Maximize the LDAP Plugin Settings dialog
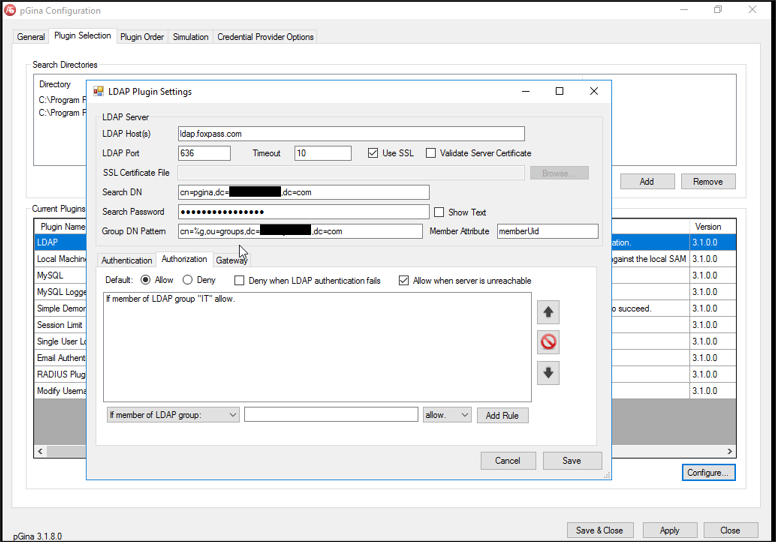This screenshot has width=776, height=542. pos(559,91)
